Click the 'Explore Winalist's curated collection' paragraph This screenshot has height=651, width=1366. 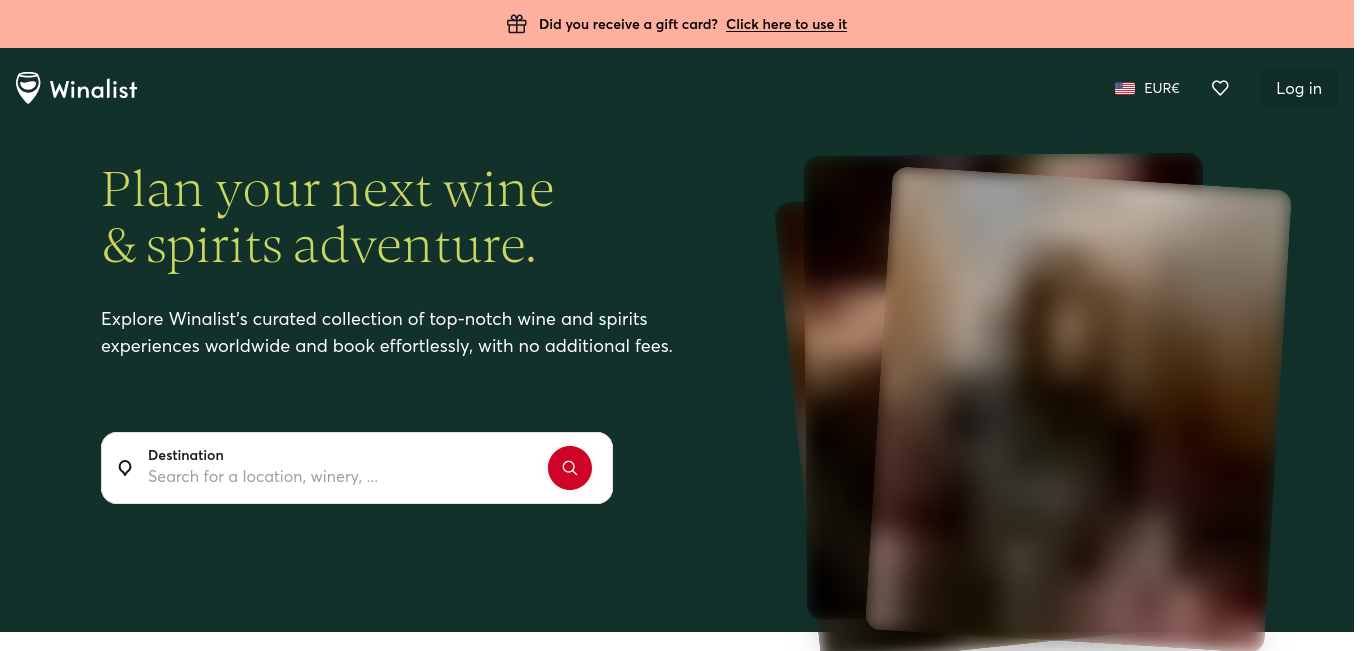pyautogui.click(x=387, y=333)
